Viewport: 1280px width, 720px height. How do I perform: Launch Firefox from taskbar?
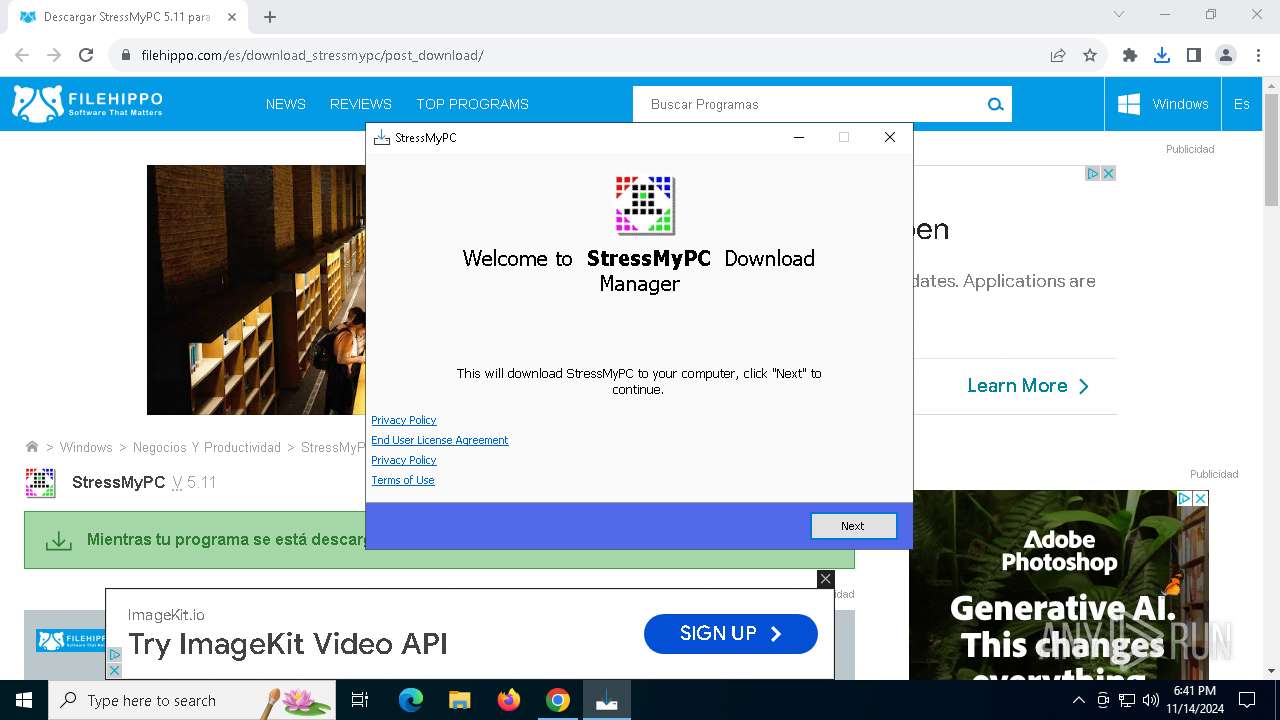point(509,700)
